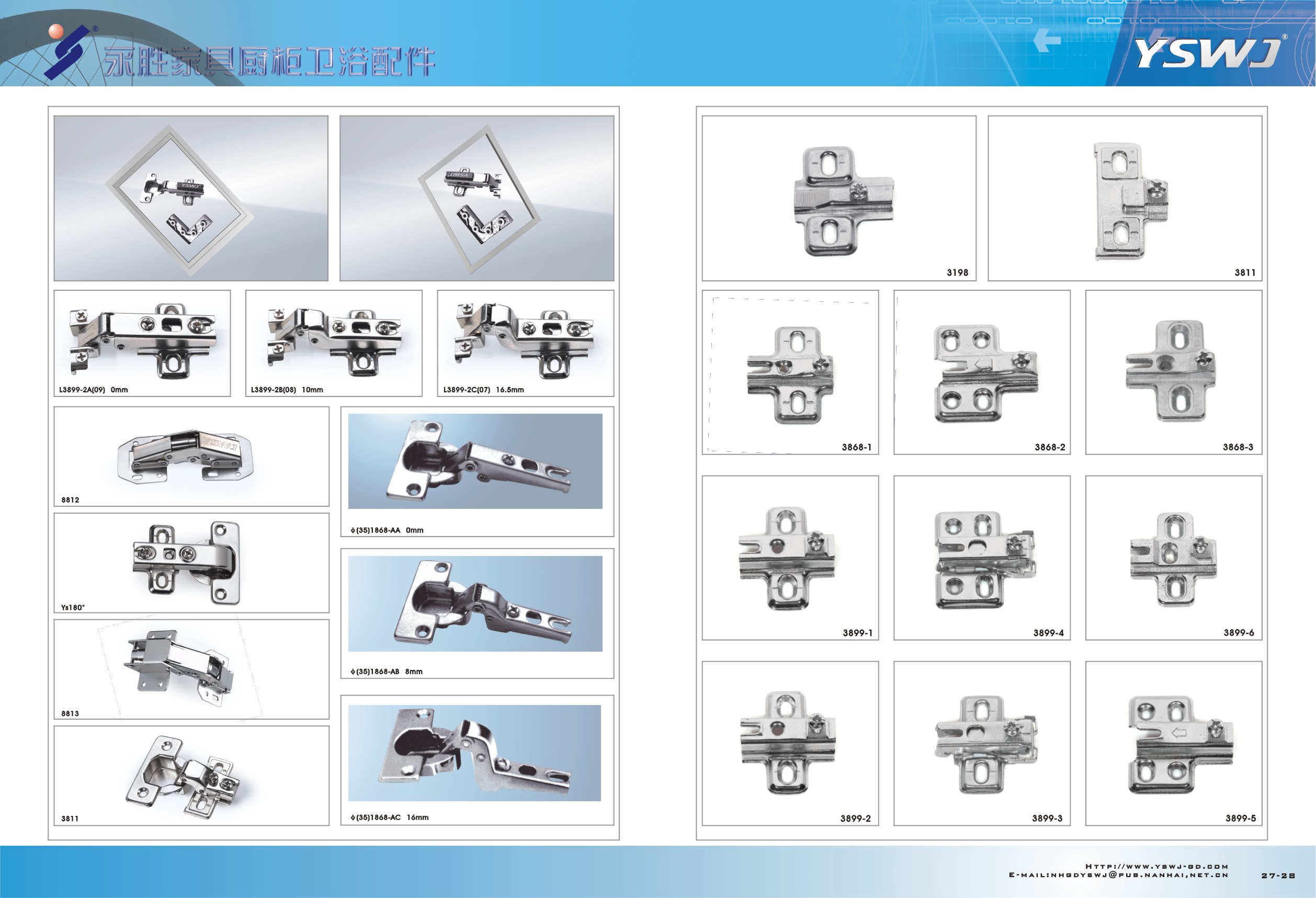Click the 3868-1 mounting plate image
The image size is (1316, 898).
point(790,375)
